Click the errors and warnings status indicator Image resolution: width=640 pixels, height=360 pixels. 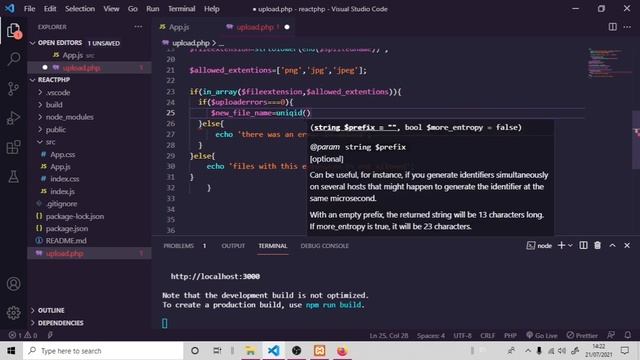23,335
